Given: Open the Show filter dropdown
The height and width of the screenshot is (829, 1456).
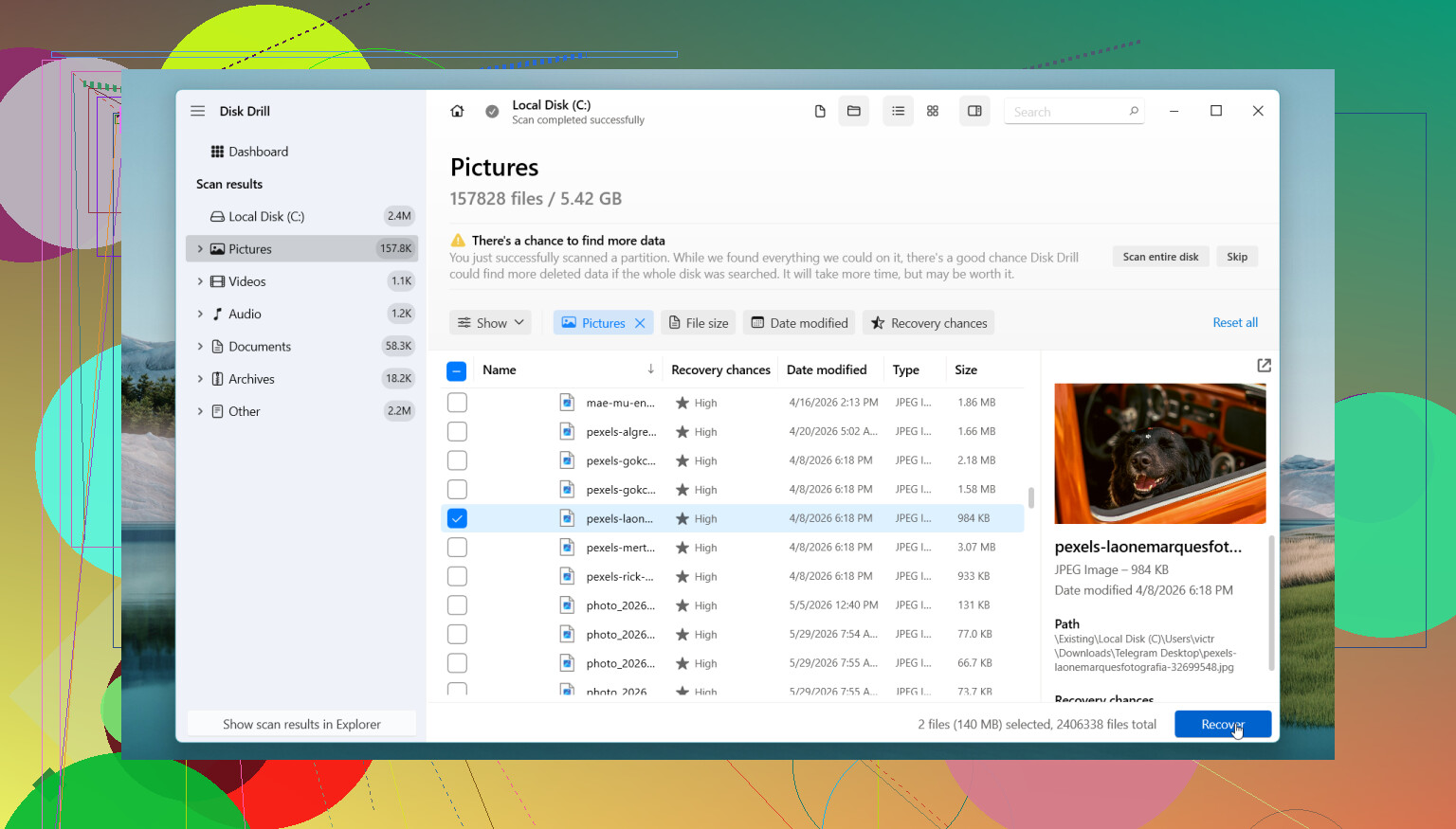Looking at the screenshot, I should [x=490, y=323].
